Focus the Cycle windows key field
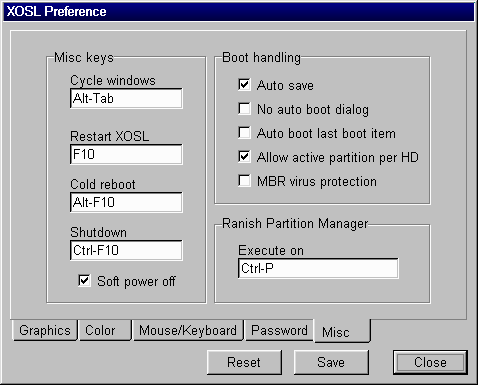Image resolution: width=478 pixels, height=385 pixels. pos(126,98)
